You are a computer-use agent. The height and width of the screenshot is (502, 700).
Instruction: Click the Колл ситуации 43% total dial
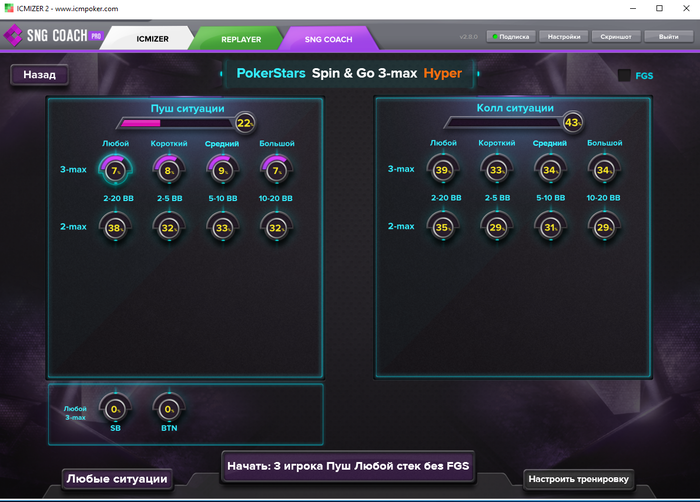click(x=573, y=122)
